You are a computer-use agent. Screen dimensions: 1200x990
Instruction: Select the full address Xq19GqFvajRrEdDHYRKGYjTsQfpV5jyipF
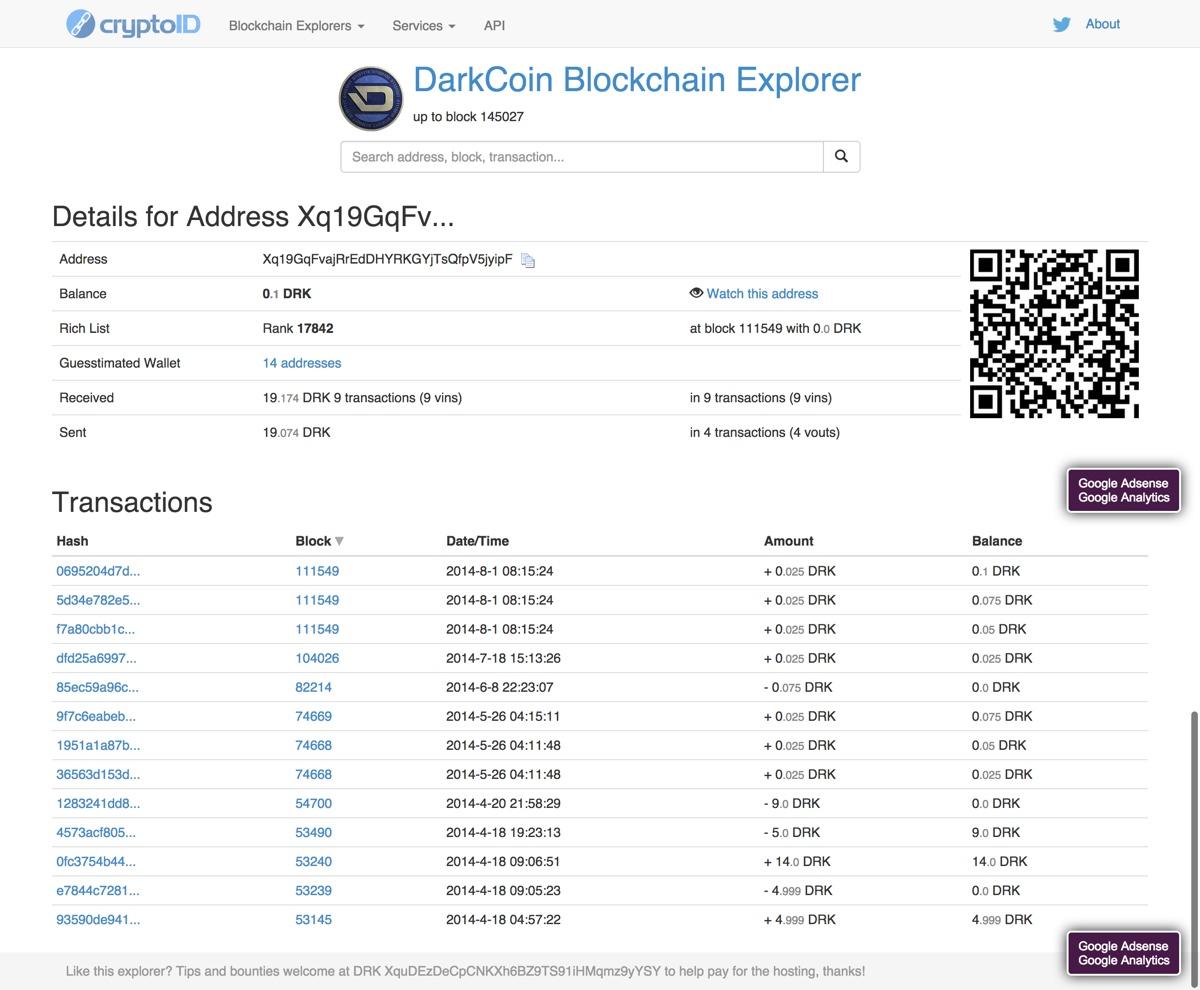387,259
